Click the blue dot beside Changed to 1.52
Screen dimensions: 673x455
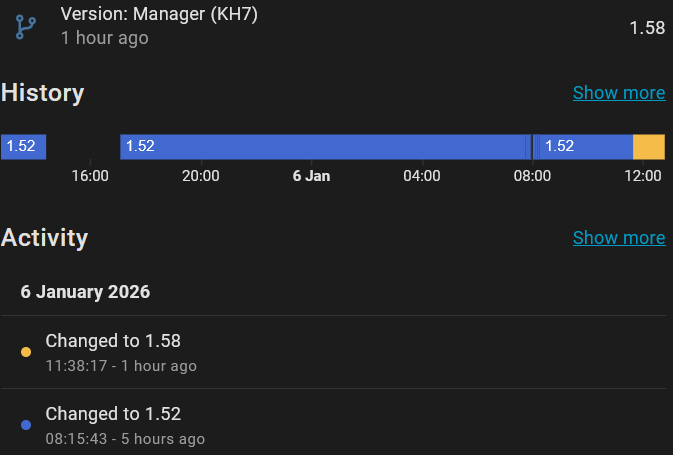pyautogui.click(x=26, y=425)
